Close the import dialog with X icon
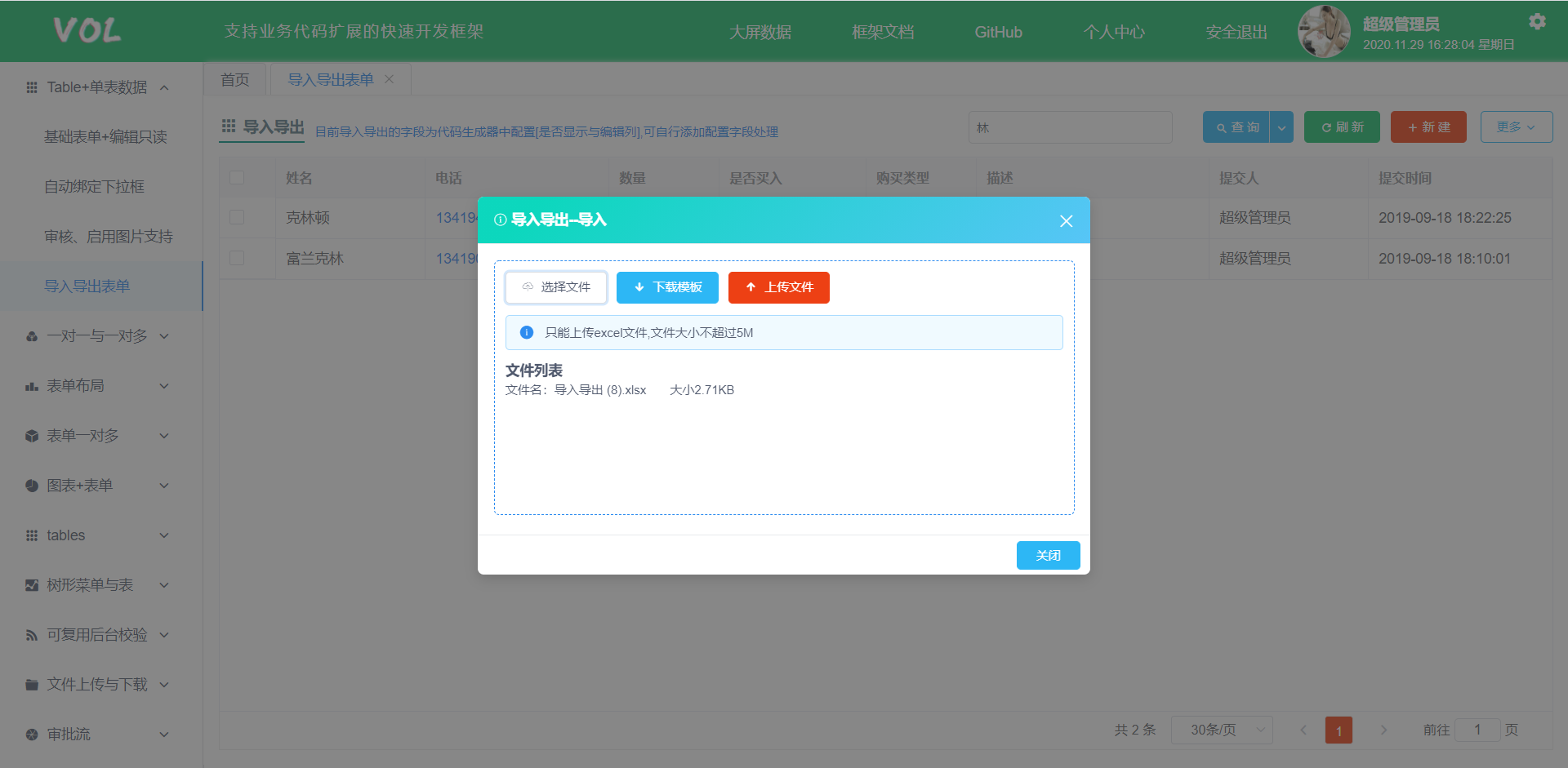The height and width of the screenshot is (768, 1568). pyautogui.click(x=1066, y=221)
